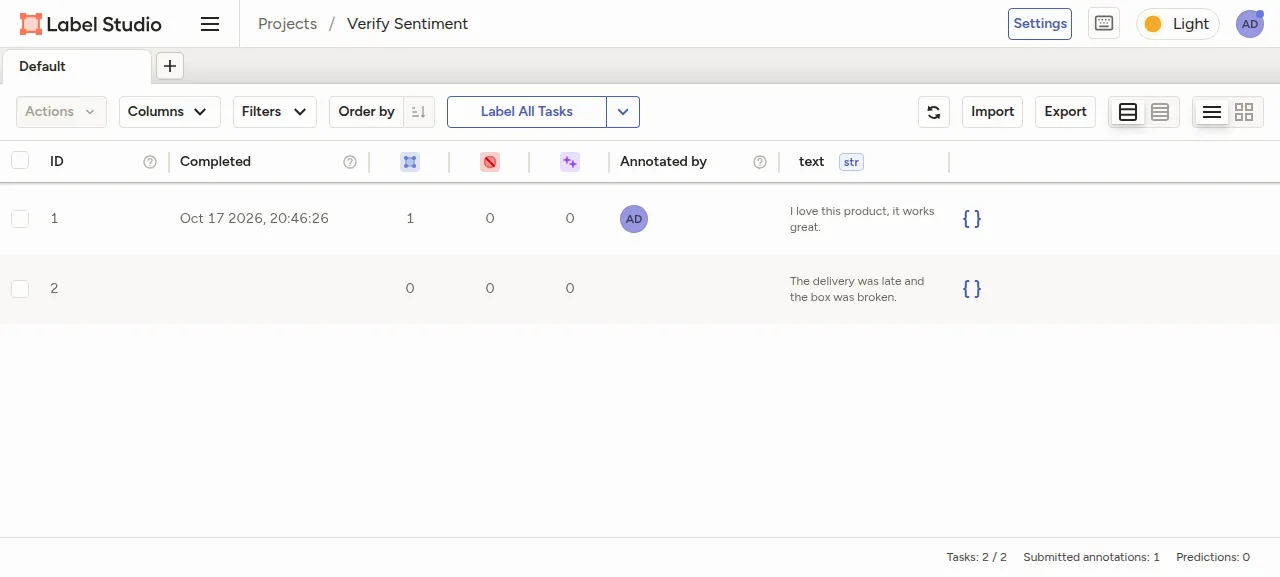Click the Import button
Viewport: 1280px width, 577px height.
[993, 112]
